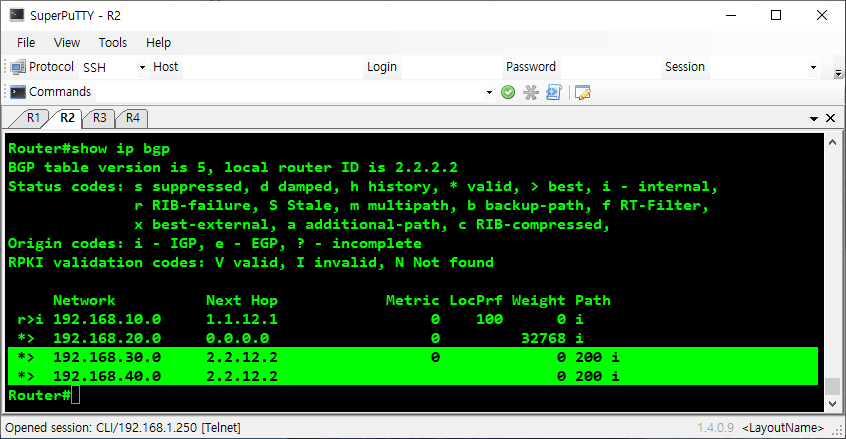The width and height of the screenshot is (846, 439).
Task: Open the Tools menu
Action: tap(113, 43)
